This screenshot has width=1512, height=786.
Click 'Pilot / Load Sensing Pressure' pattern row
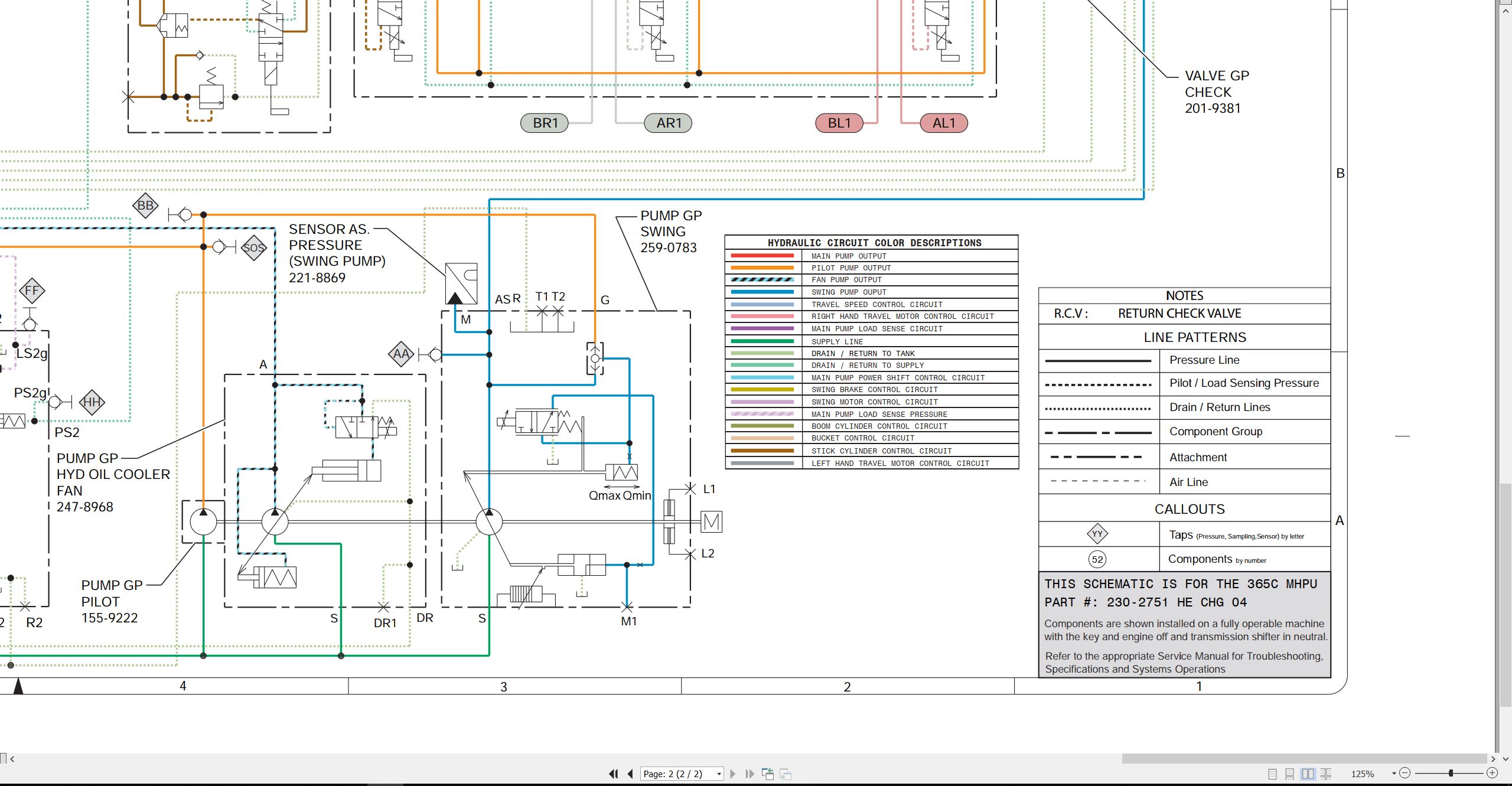click(x=1185, y=383)
